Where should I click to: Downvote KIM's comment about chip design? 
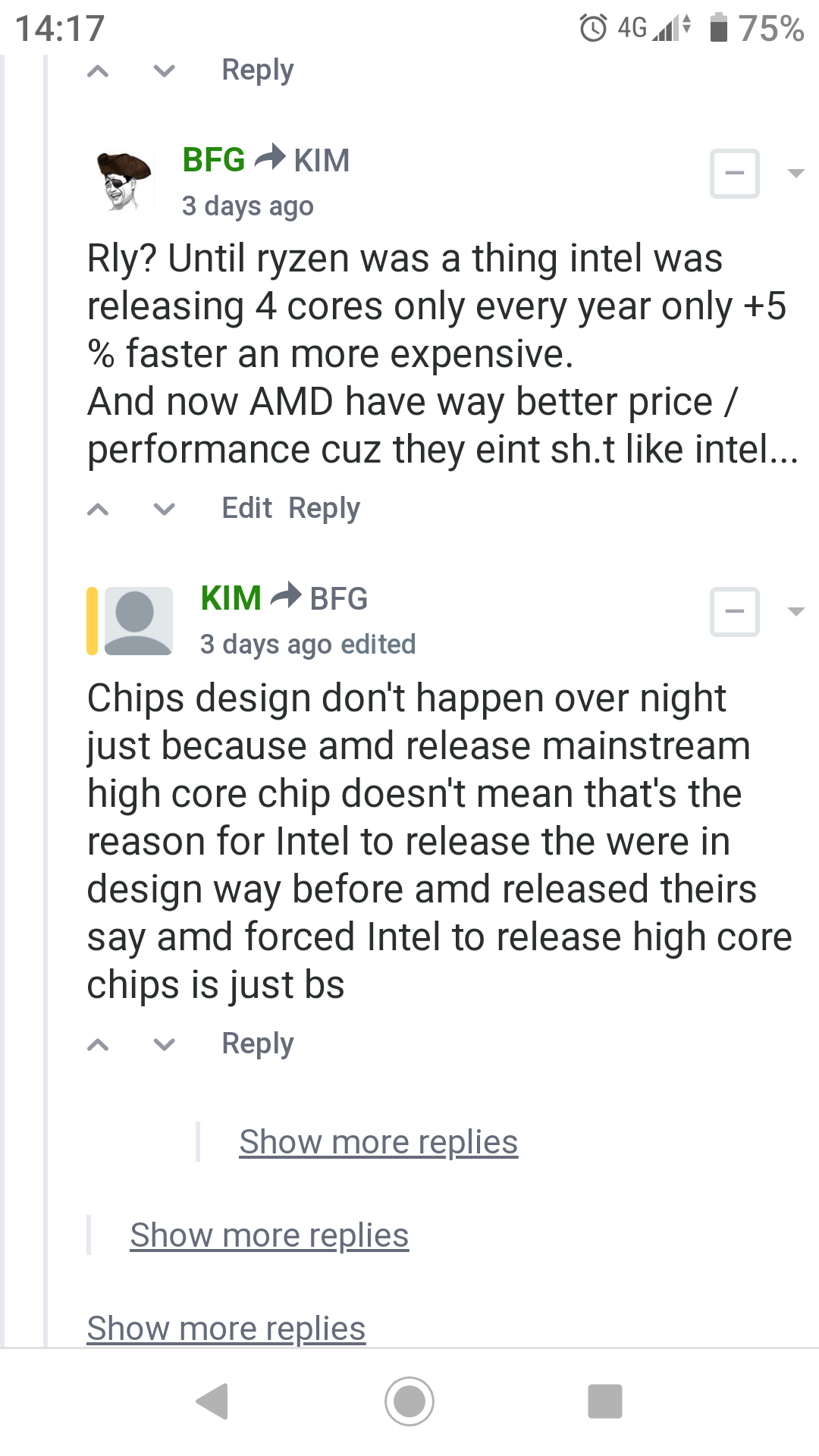click(x=164, y=1045)
